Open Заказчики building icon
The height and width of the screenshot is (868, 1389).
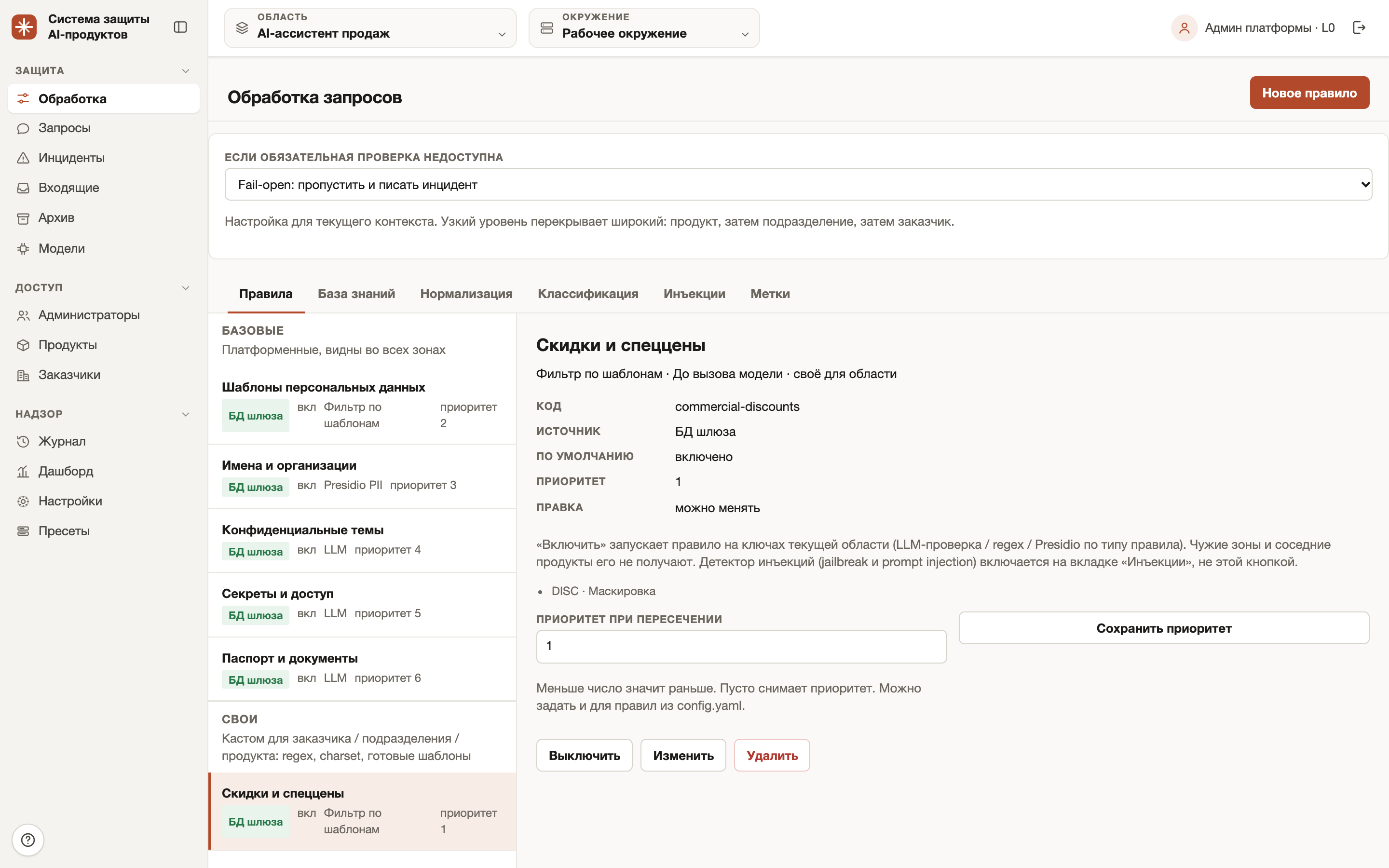(x=23, y=375)
